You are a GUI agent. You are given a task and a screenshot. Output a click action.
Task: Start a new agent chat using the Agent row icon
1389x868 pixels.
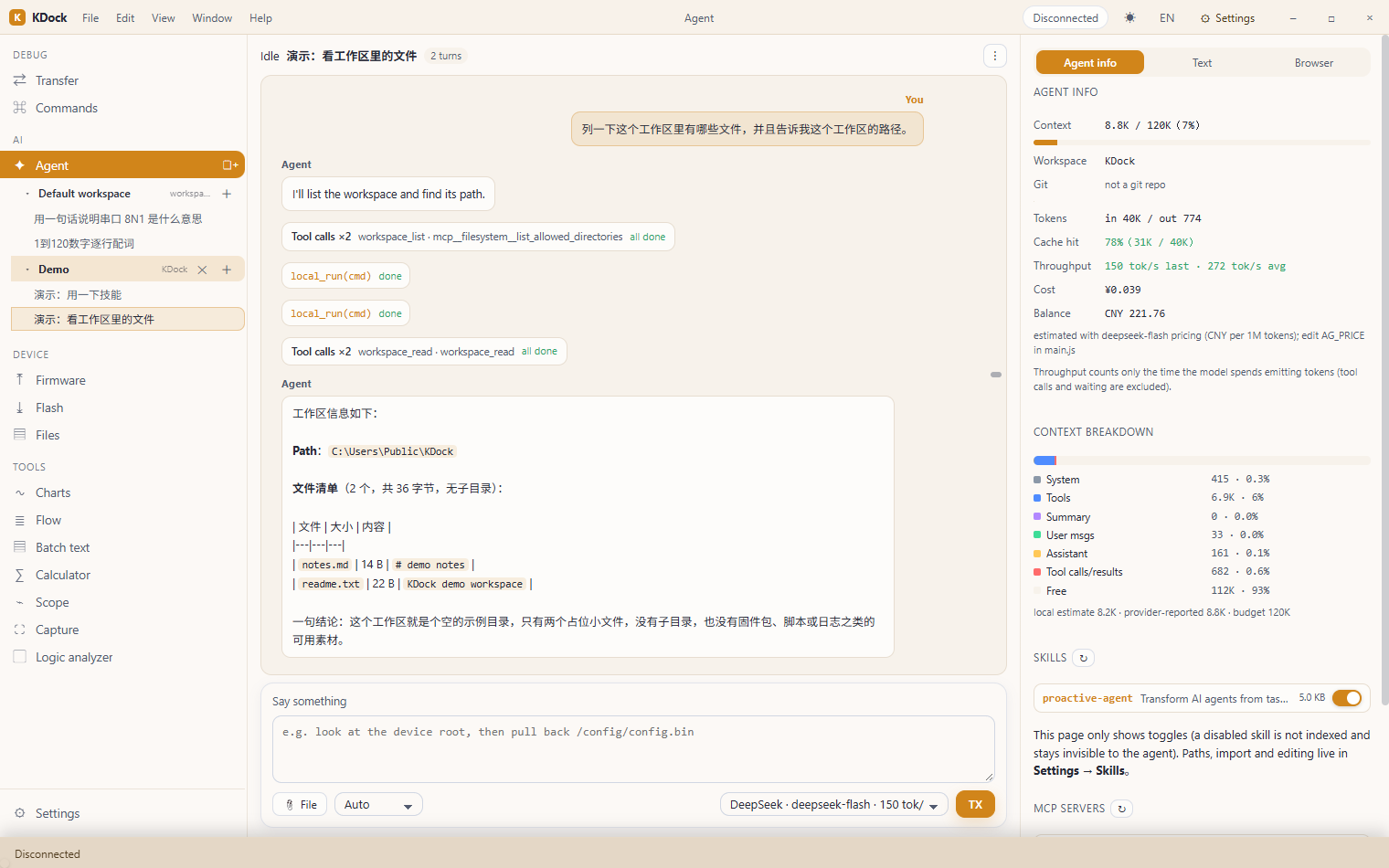pyautogui.click(x=230, y=165)
